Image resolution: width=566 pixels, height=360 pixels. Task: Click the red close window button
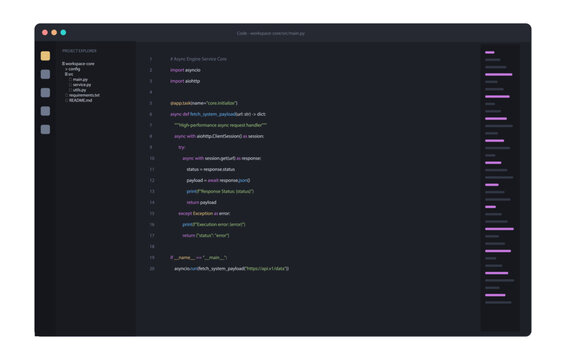[45, 32]
